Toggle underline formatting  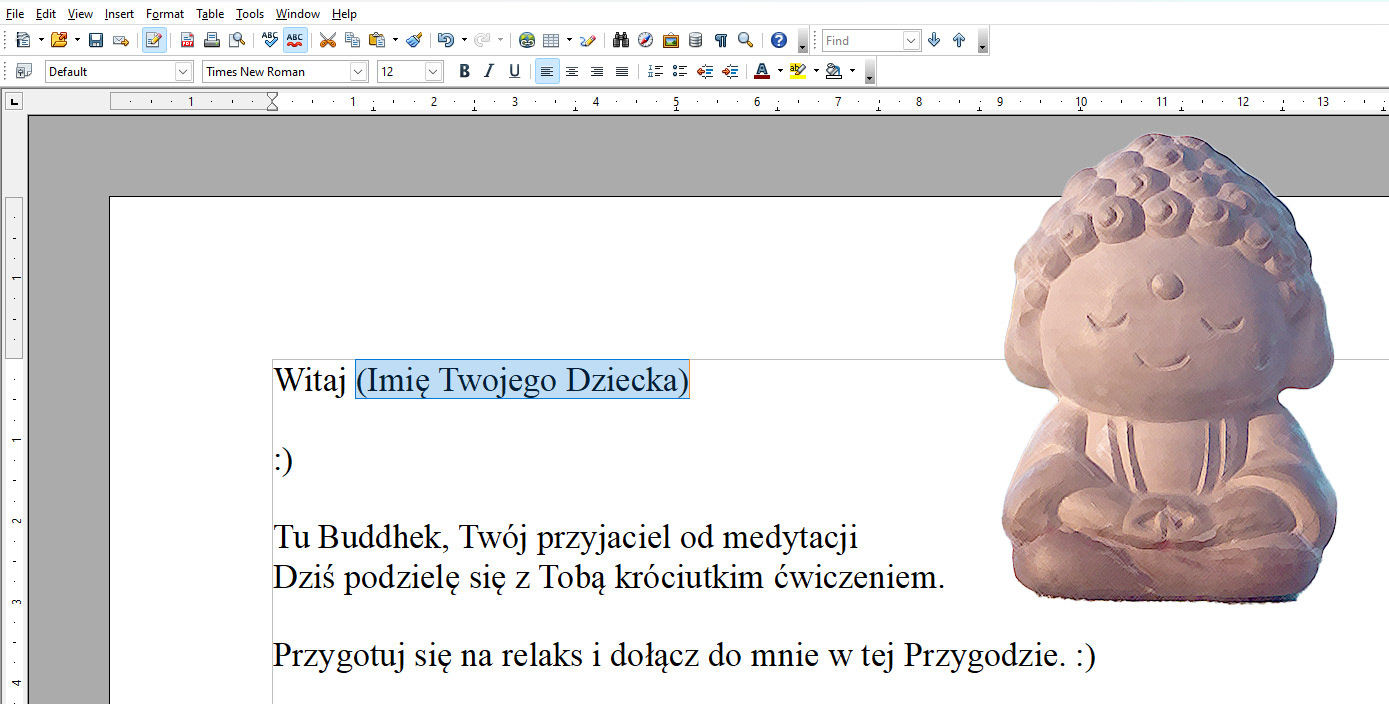pyautogui.click(x=514, y=71)
